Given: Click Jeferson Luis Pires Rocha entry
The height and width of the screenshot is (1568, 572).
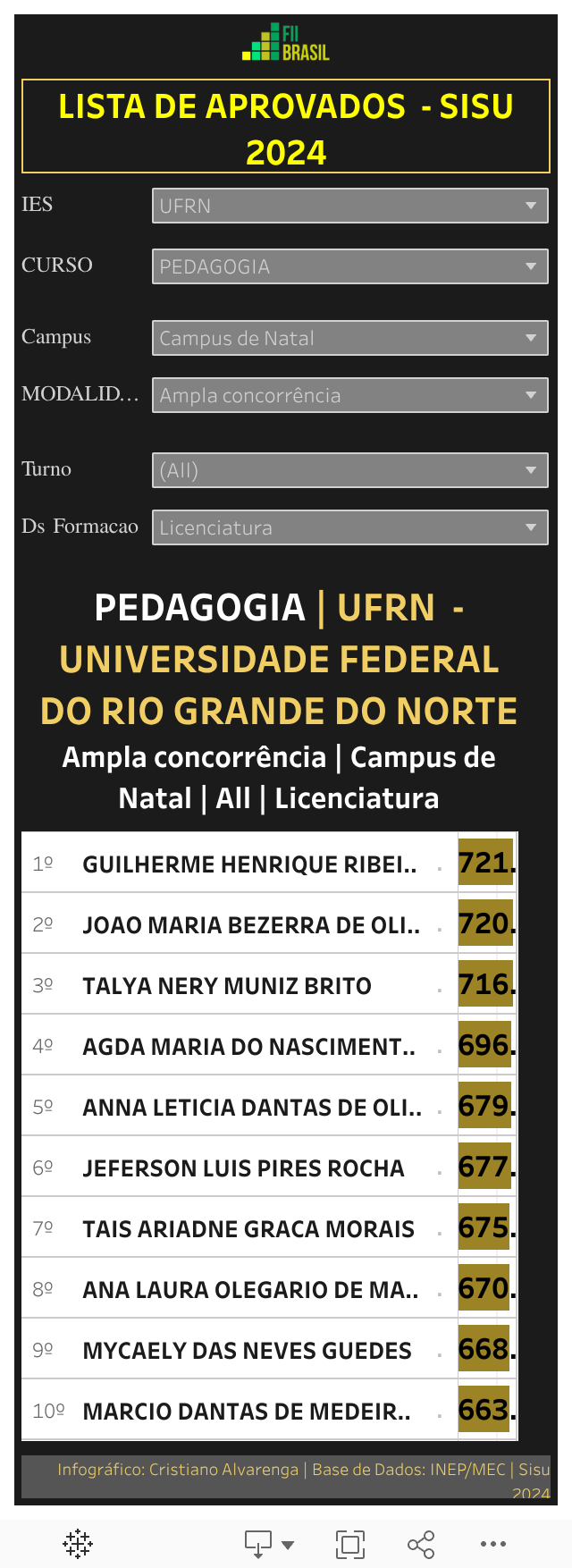Looking at the screenshot, I should tap(243, 1168).
